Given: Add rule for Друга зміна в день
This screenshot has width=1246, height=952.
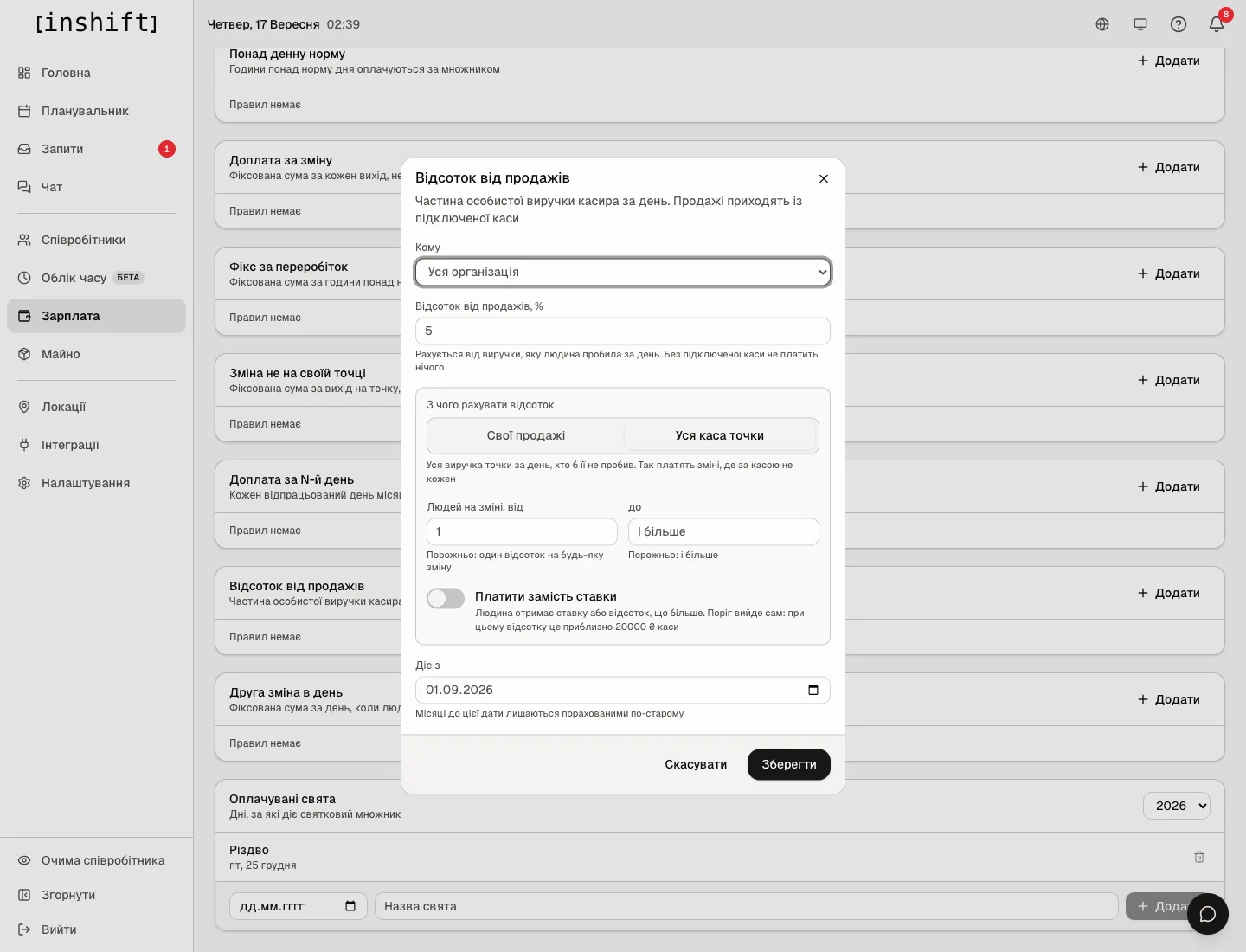Looking at the screenshot, I should (x=1168, y=699).
